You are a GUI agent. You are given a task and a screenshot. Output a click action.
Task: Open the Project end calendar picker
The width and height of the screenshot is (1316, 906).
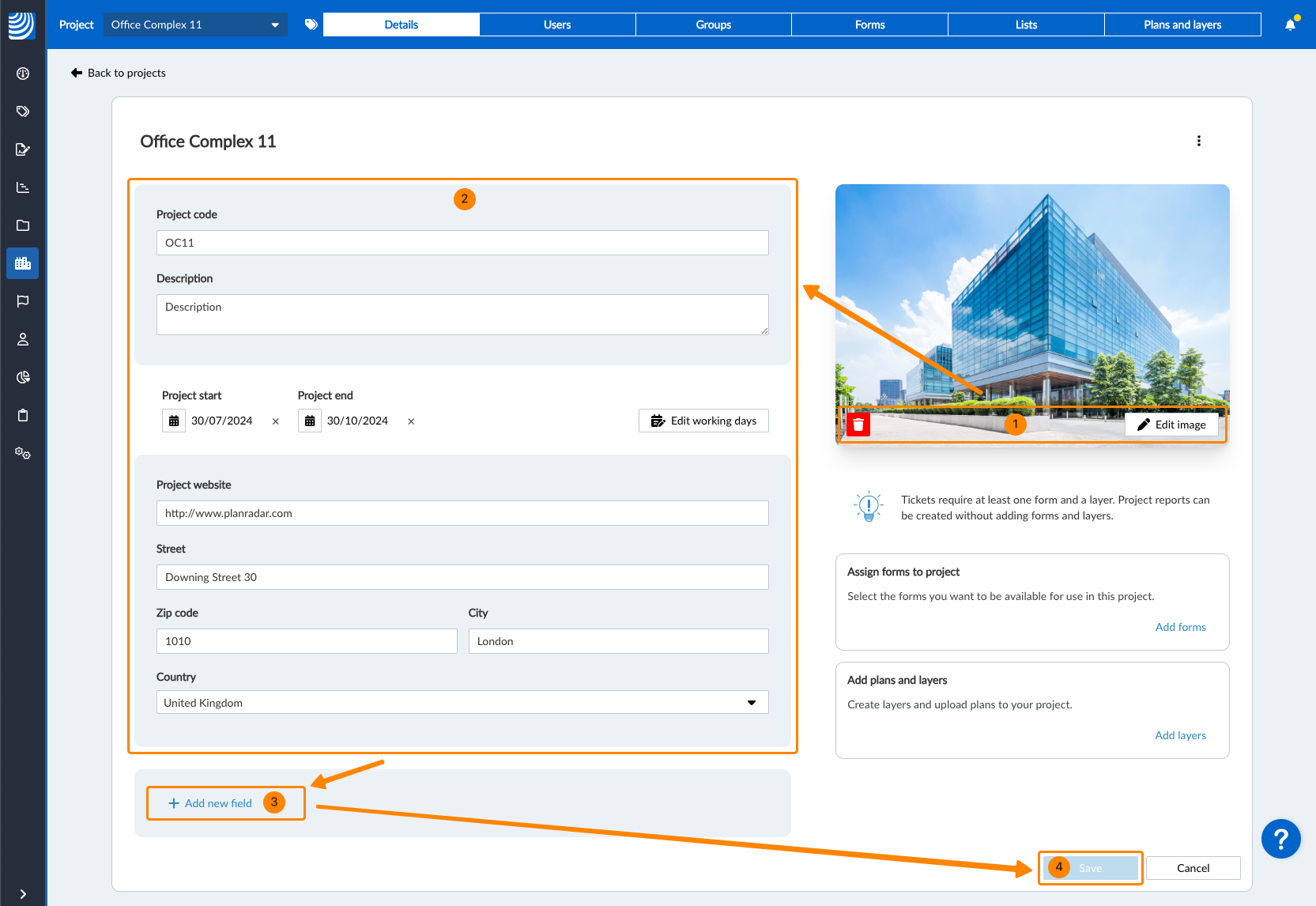[x=310, y=421]
